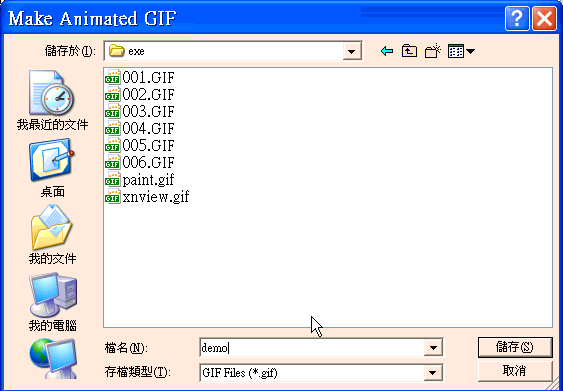Expand the 檔名 filename dropdown arrow
Image resolution: width=563 pixels, height=391 pixels.
(x=433, y=348)
